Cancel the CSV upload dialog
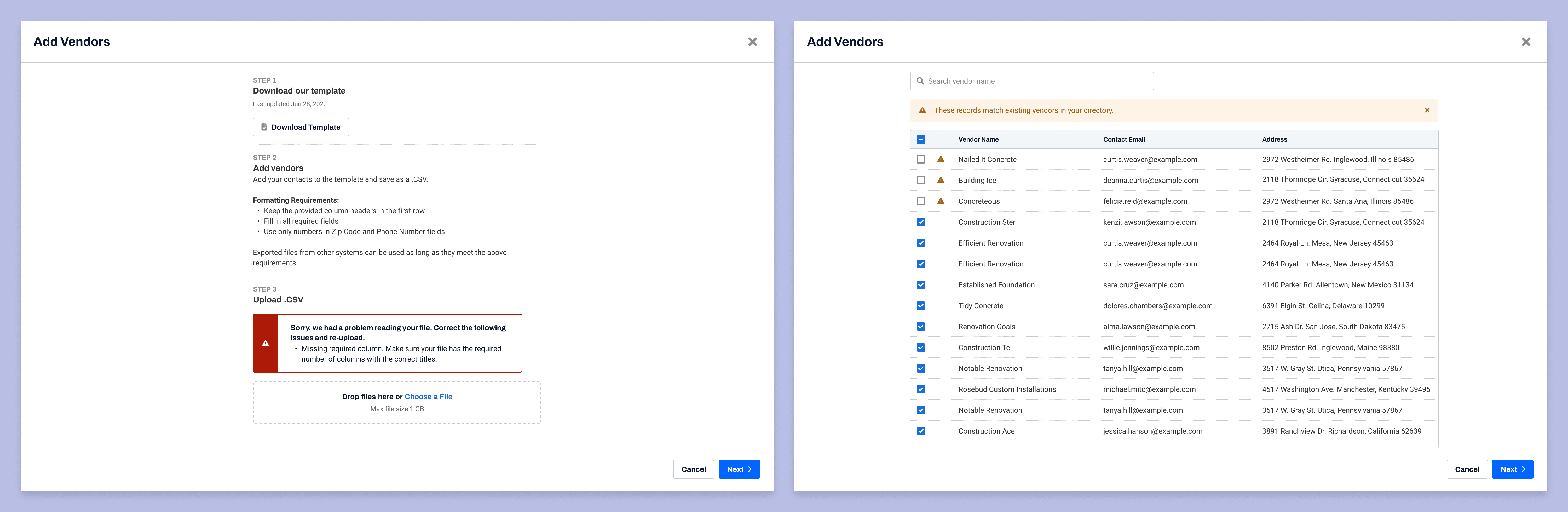 pyautogui.click(x=693, y=469)
